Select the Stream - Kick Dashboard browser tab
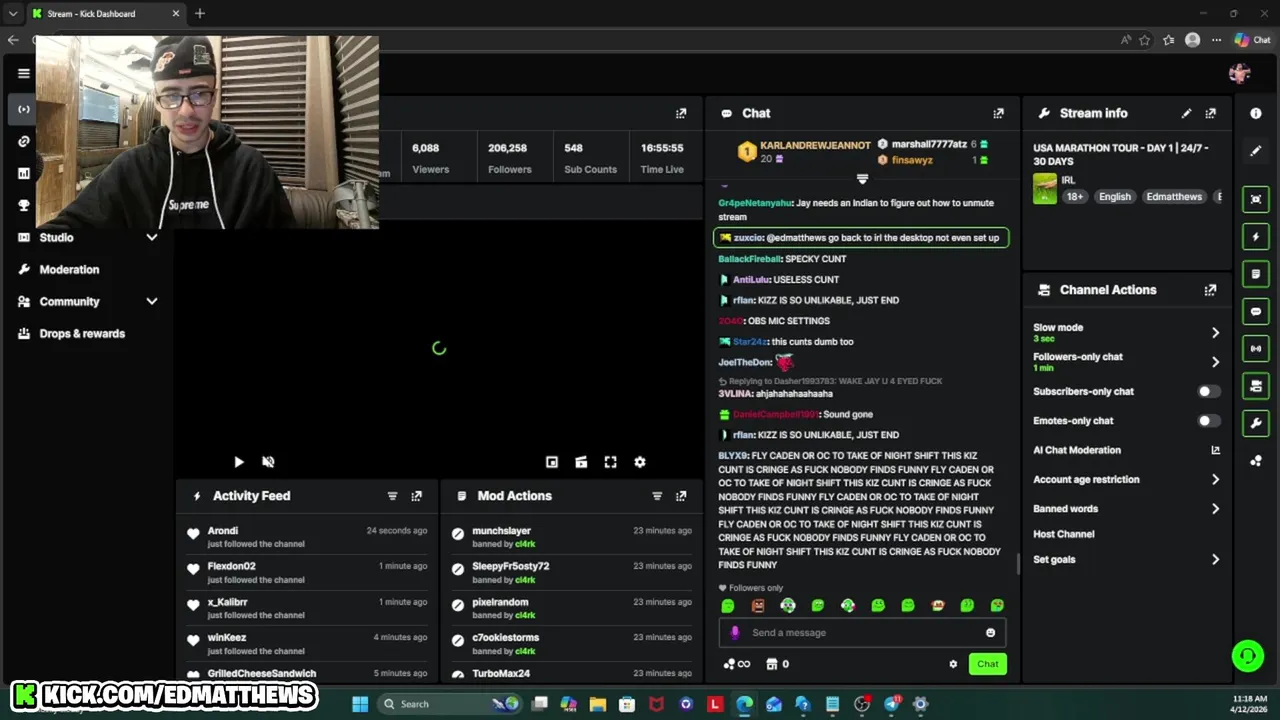 point(105,14)
